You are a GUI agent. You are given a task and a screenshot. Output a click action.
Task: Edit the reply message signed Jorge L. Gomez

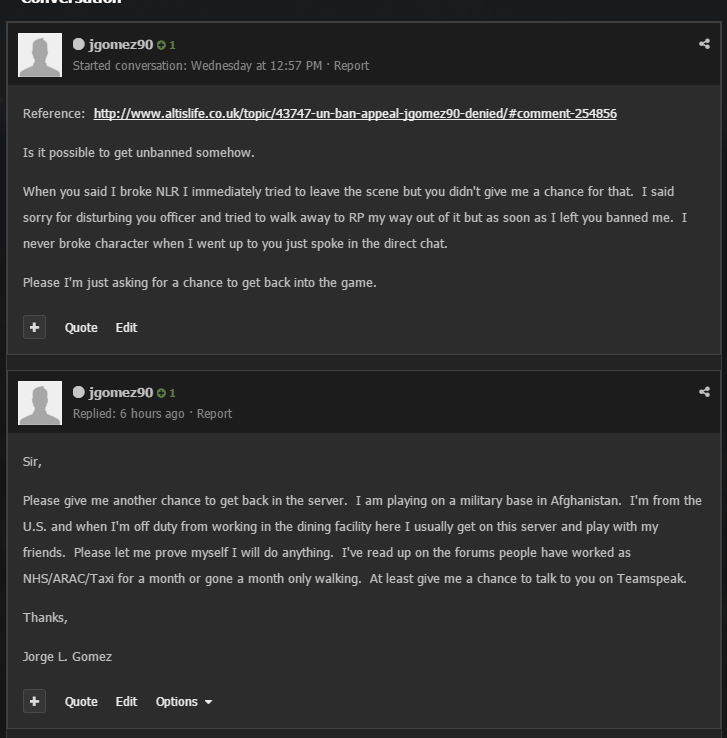pyautogui.click(x=127, y=702)
